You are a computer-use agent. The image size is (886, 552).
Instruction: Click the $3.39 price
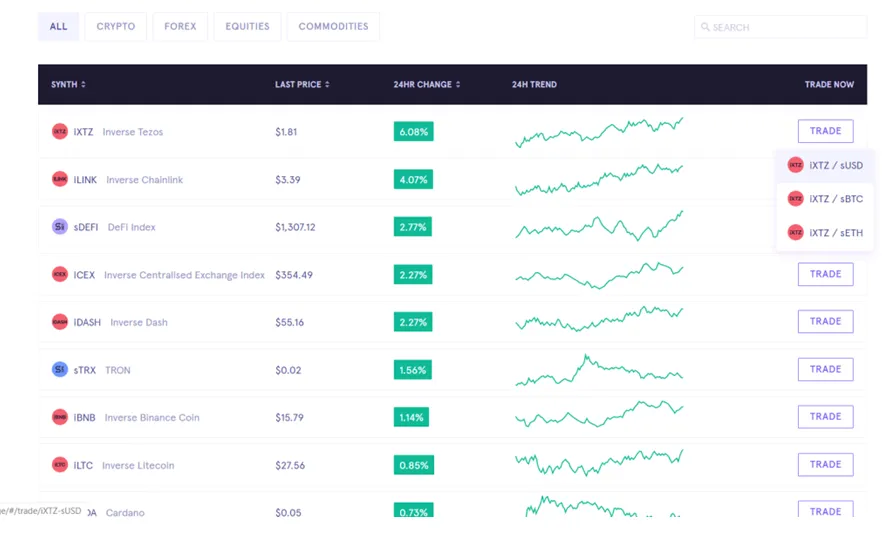tap(288, 180)
